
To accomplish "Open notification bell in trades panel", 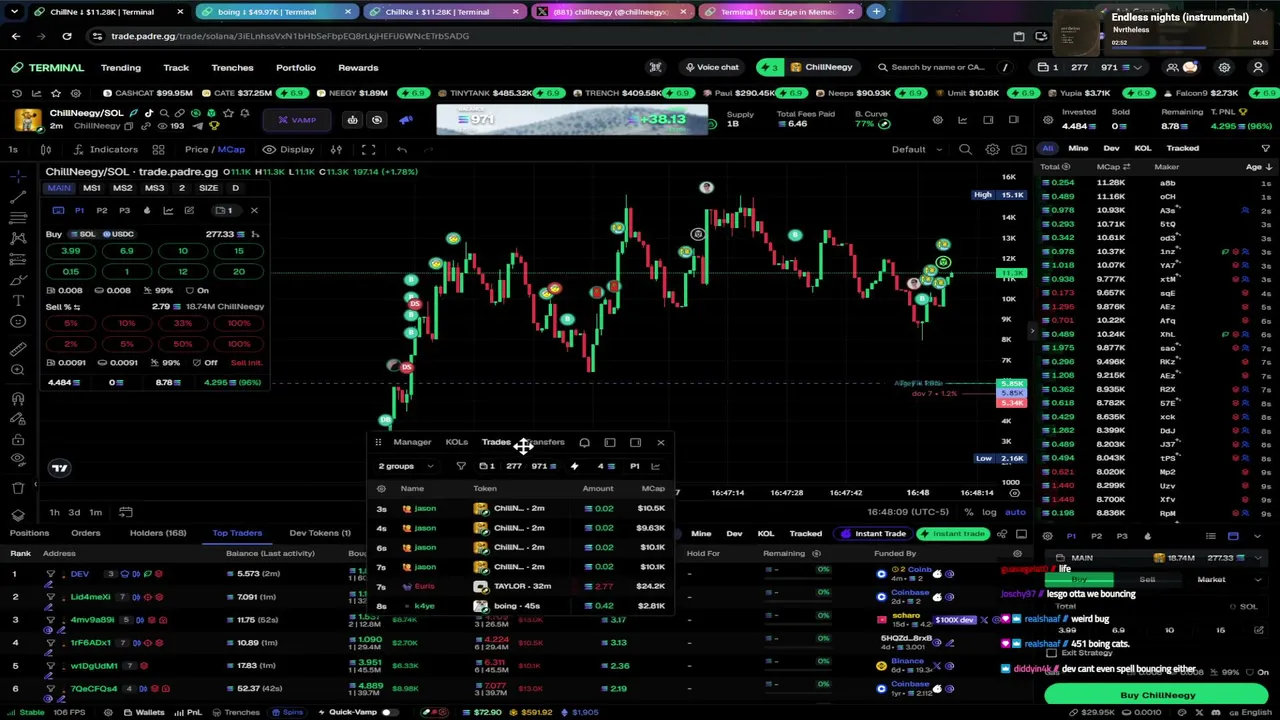I will click(584, 442).
